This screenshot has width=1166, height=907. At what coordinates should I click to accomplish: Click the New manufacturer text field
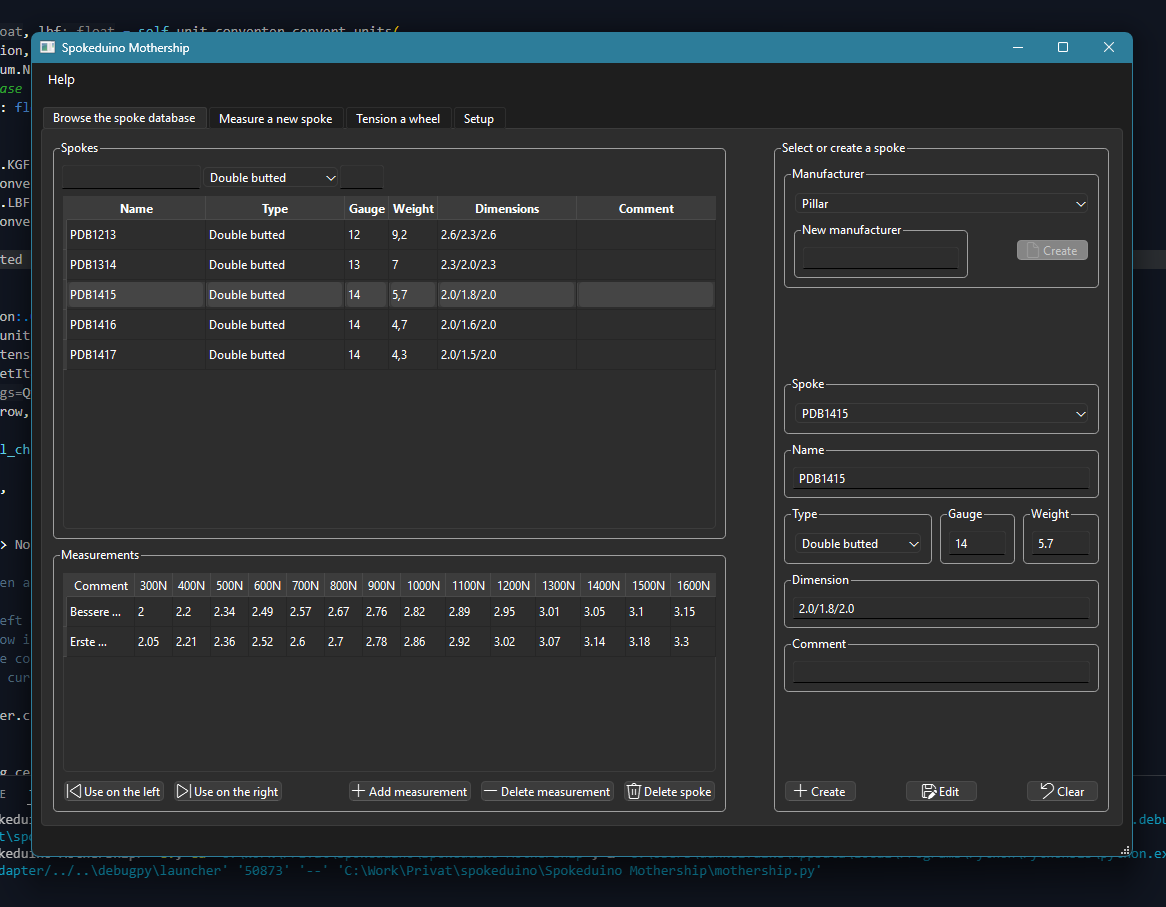(x=880, y=257)
